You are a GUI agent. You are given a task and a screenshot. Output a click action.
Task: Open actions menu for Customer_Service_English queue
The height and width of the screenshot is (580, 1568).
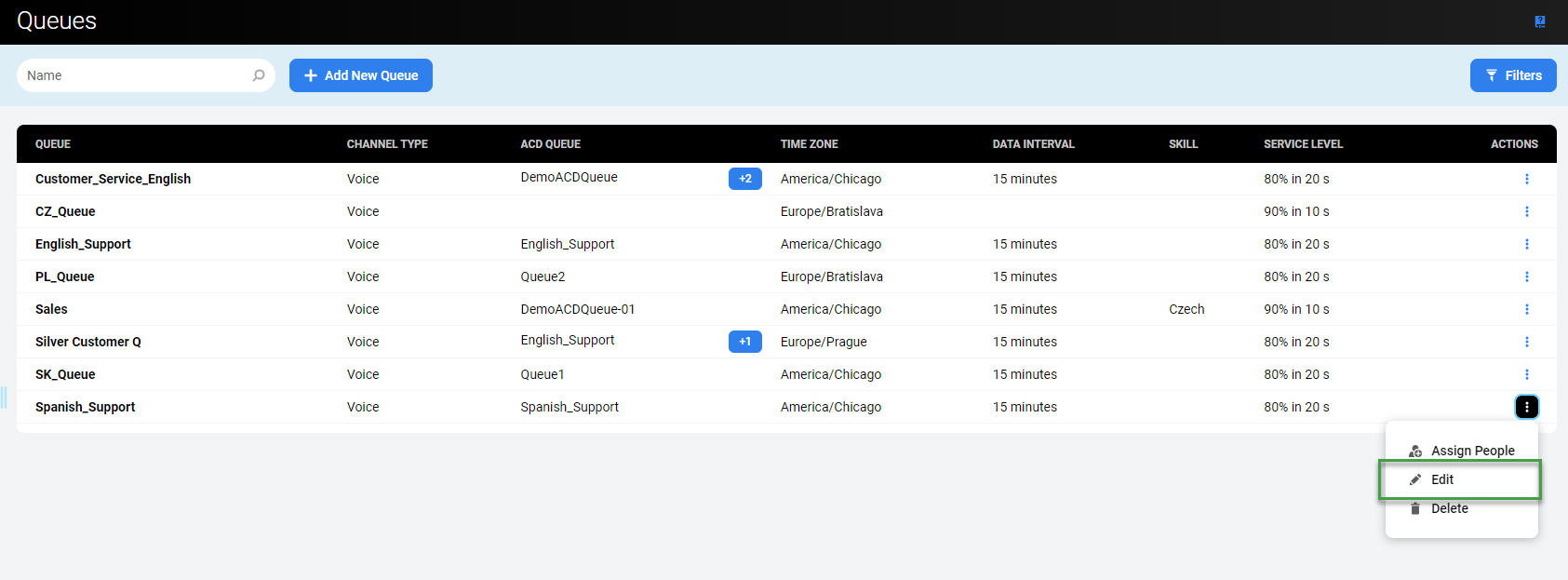point(1526,179)
